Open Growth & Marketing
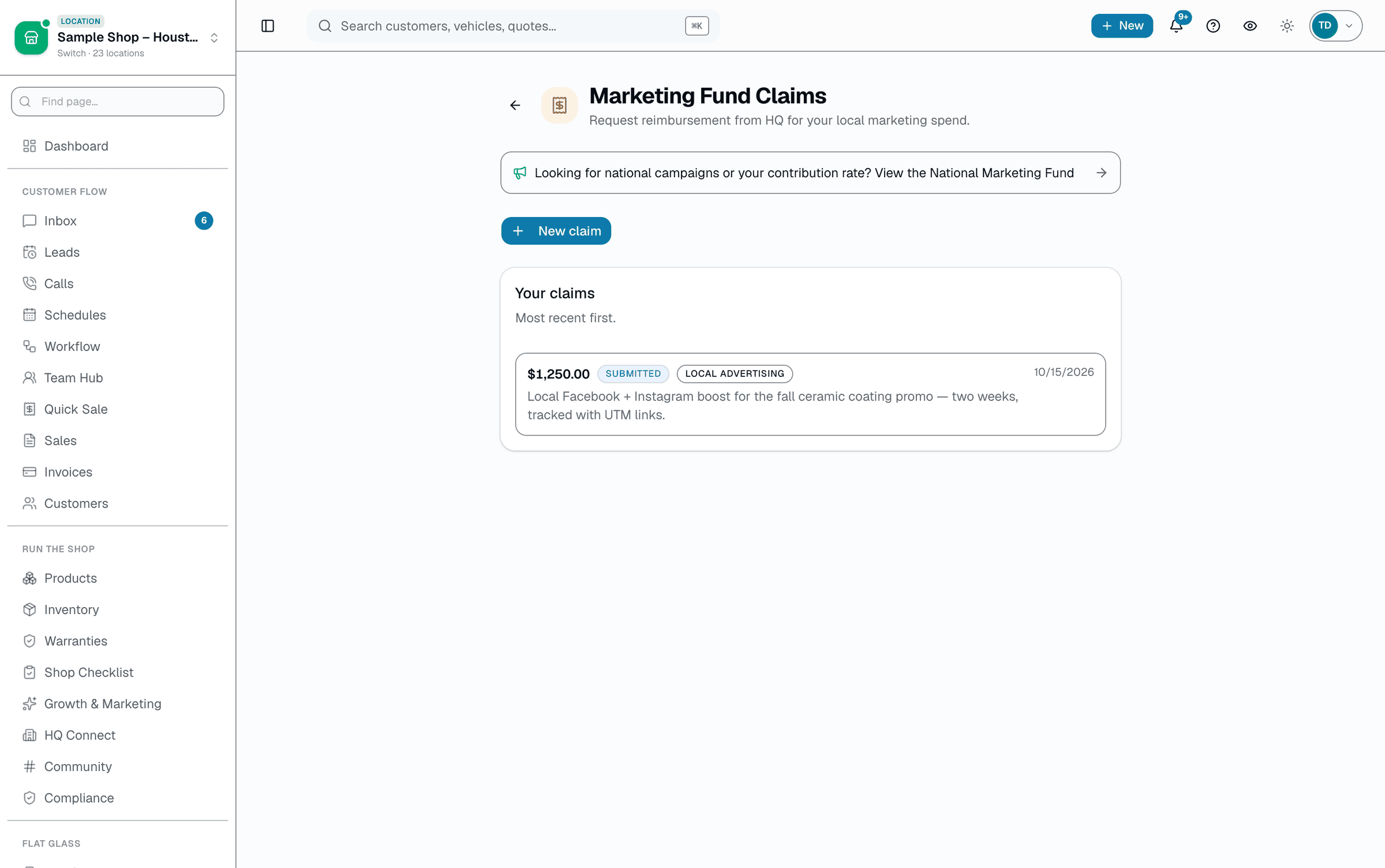Screen dimensions: 1385x868 118,704
